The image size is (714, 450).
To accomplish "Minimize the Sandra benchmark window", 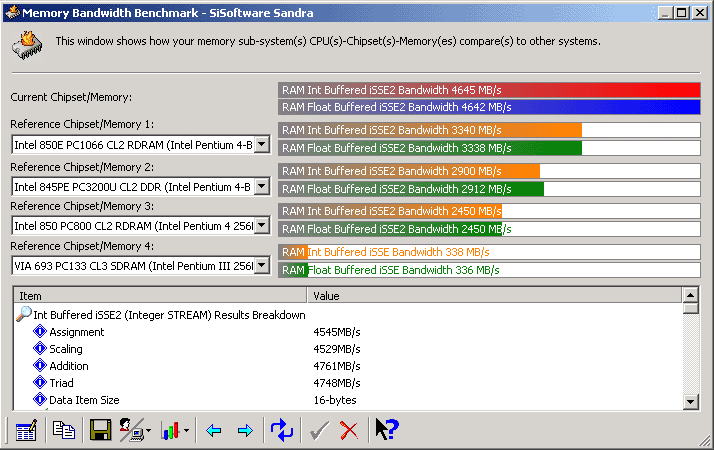I will (665, 13).
